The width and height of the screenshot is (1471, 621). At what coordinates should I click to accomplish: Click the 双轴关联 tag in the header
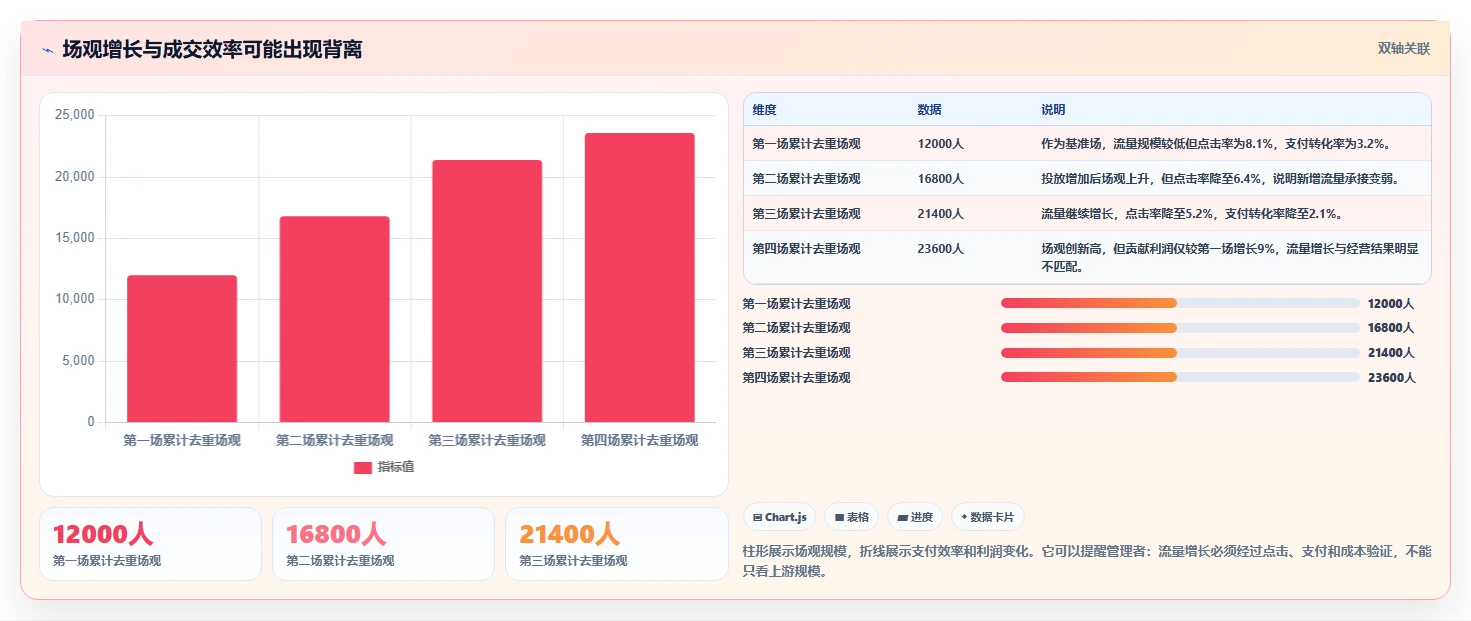(1404, 49)
